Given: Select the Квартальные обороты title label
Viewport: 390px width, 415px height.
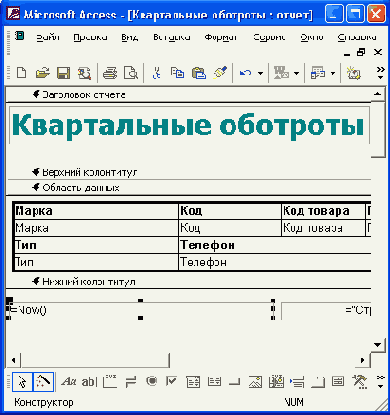Looking at the screenshot, I should point(189,125).
